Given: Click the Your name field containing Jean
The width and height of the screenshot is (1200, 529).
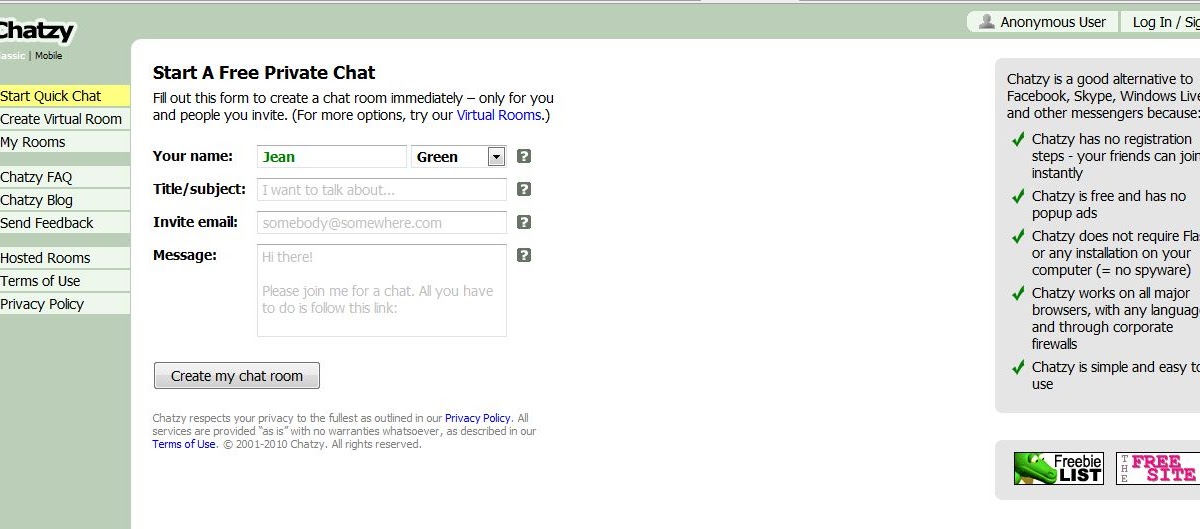Looking at the screenshot, I should (x=331, y=156).
